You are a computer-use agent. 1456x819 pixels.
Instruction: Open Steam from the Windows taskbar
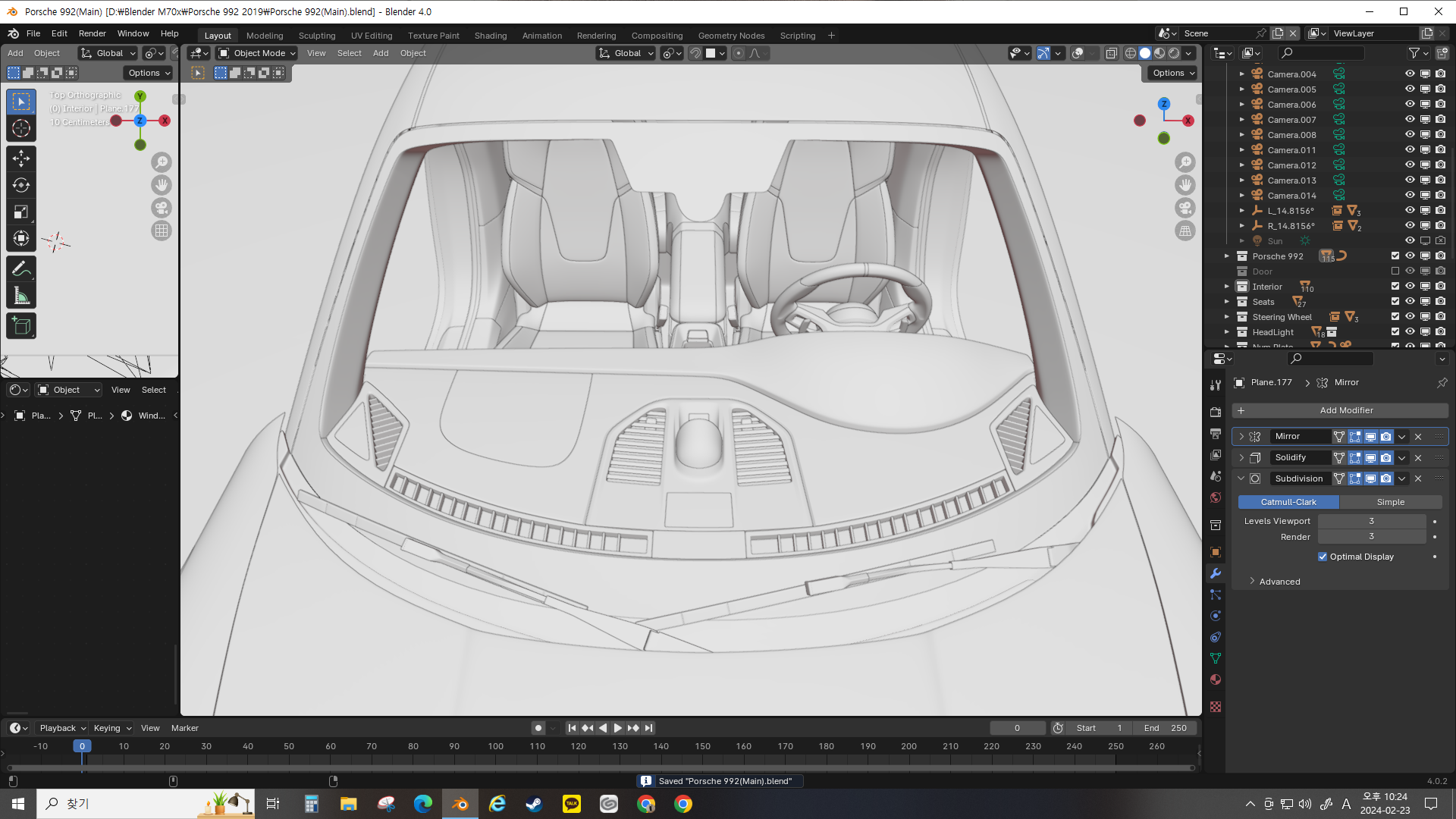pyautogui.click(x=535, y=804)
